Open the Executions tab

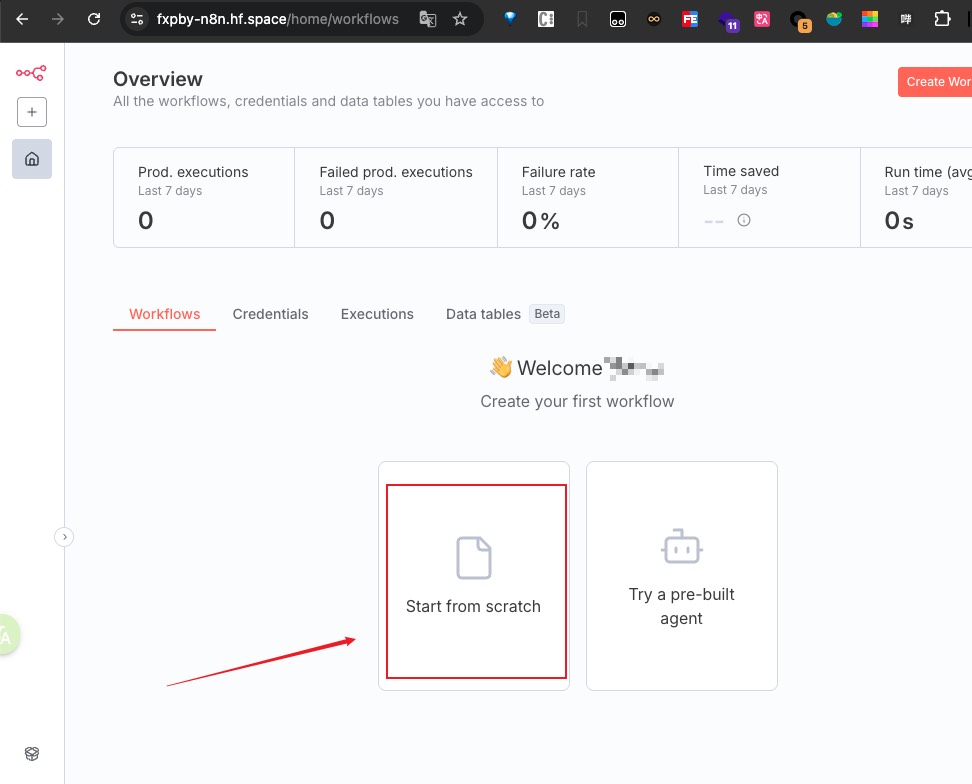click(377, 314)
